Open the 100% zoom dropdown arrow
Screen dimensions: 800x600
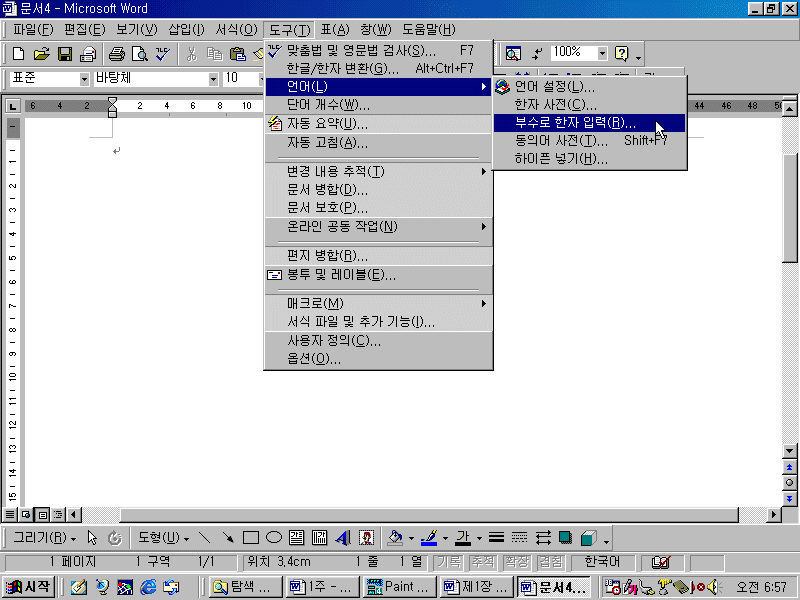click(x=603, y=53)
